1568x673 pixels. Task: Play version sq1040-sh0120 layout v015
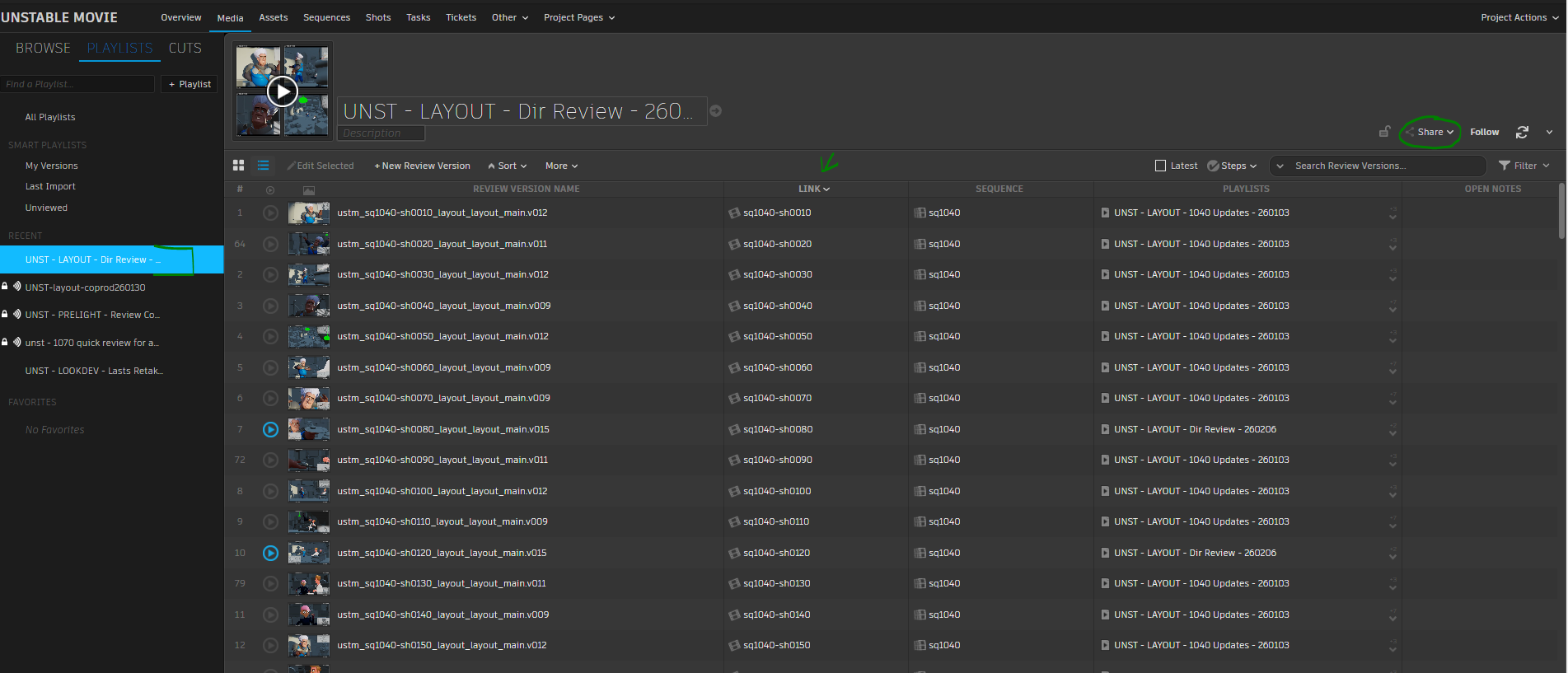click(x=270, y=553)
